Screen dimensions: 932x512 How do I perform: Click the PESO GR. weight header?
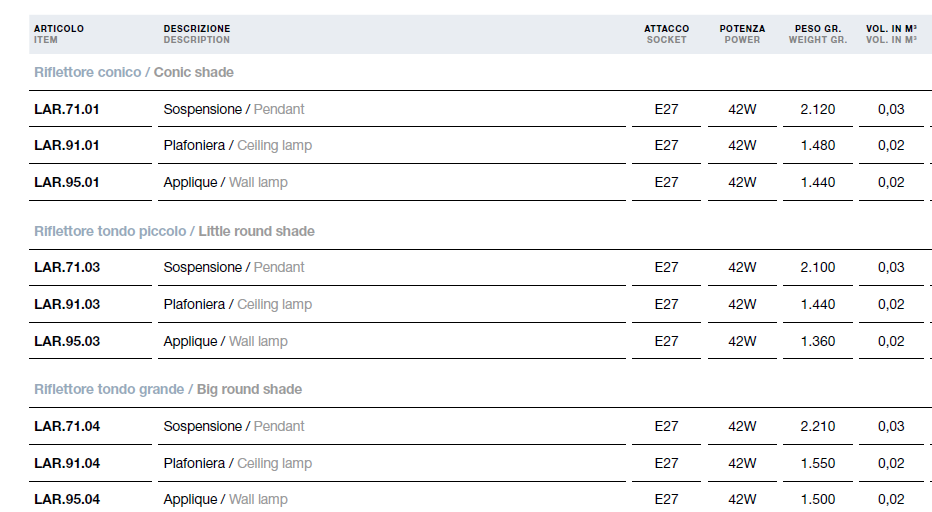point(818,34)
